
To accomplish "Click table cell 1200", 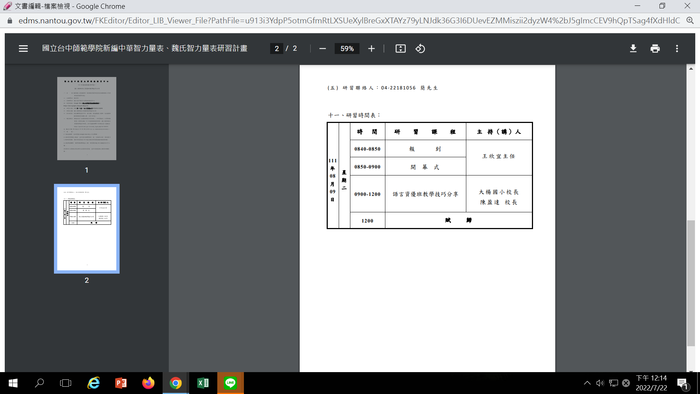I will [x=367, y=221].
